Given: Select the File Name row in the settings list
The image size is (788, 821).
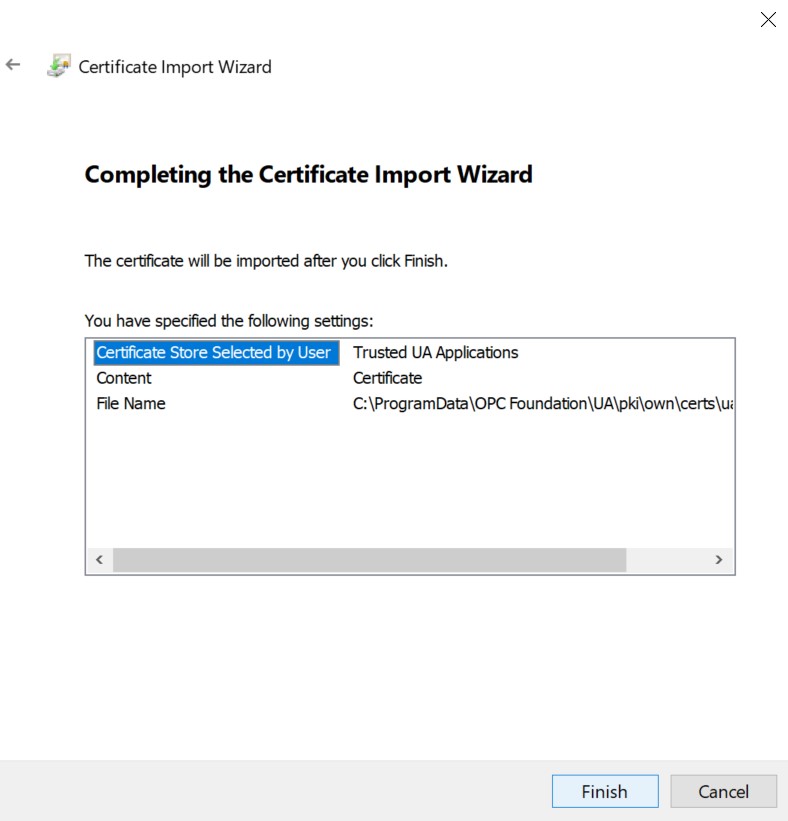Looking at the screenshot, I should click(131, 404).
